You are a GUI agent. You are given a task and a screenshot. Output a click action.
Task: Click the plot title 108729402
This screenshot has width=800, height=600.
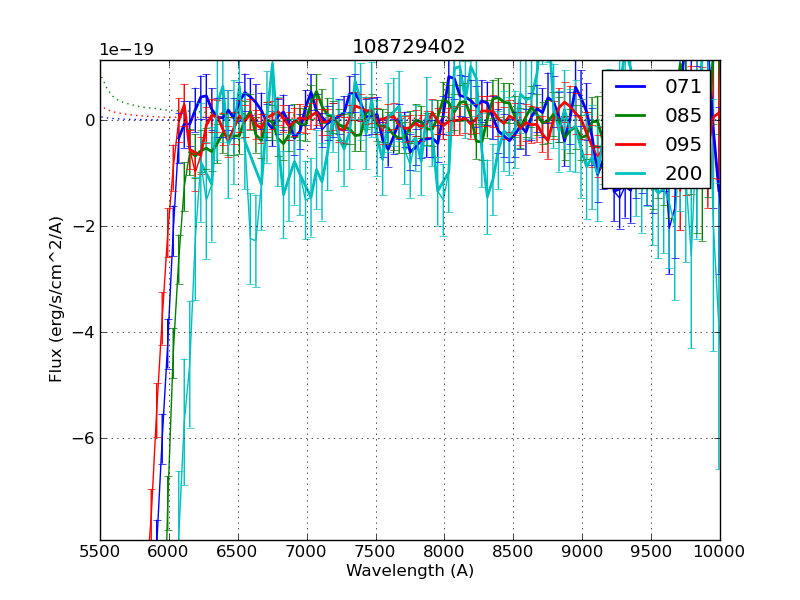(408, 47)
